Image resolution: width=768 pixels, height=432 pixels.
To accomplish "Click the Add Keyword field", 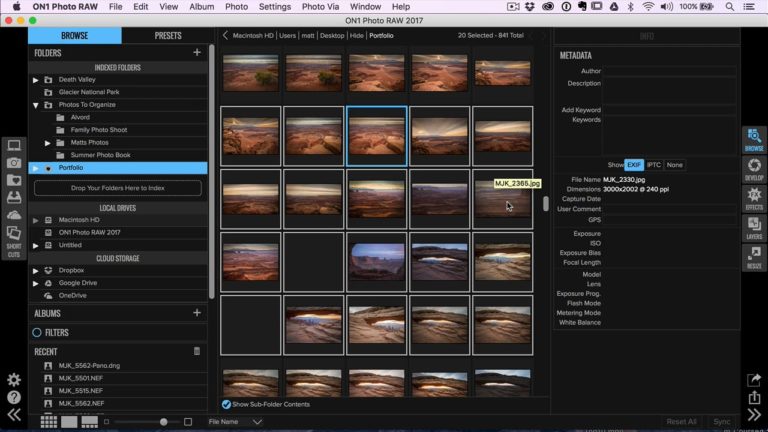I will click(670, 110).
